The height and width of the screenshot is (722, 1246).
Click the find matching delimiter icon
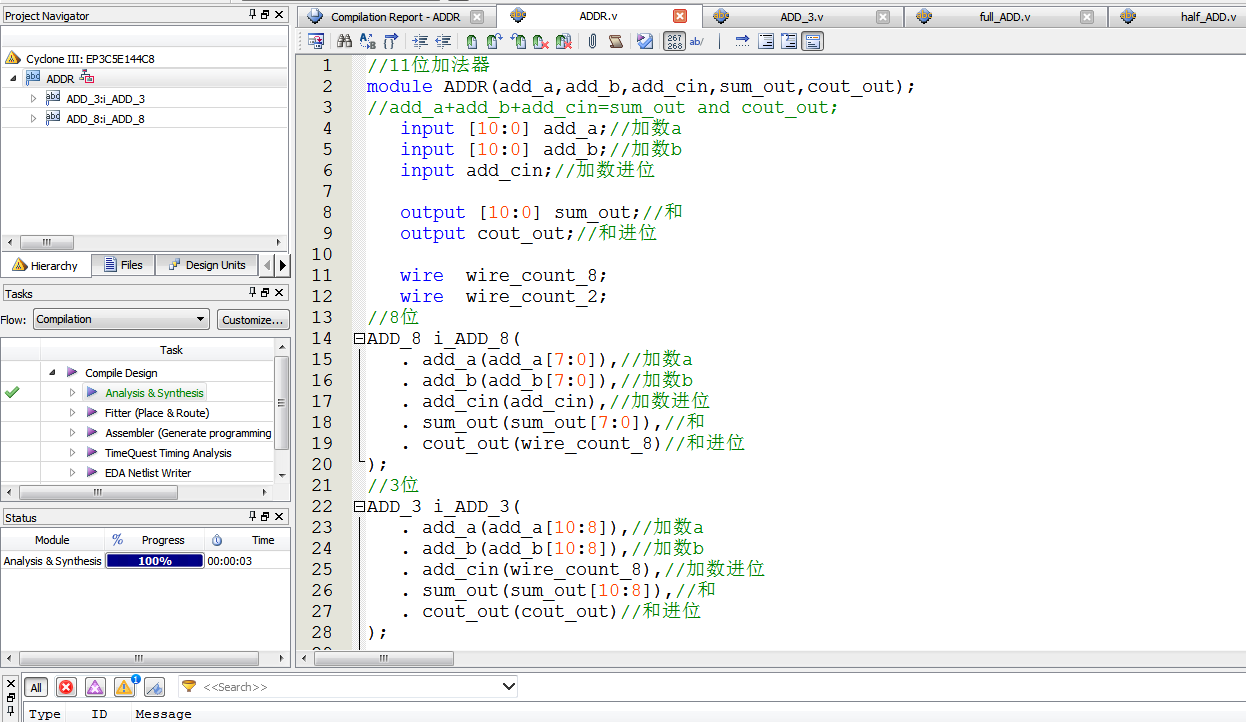pos(391,41)
